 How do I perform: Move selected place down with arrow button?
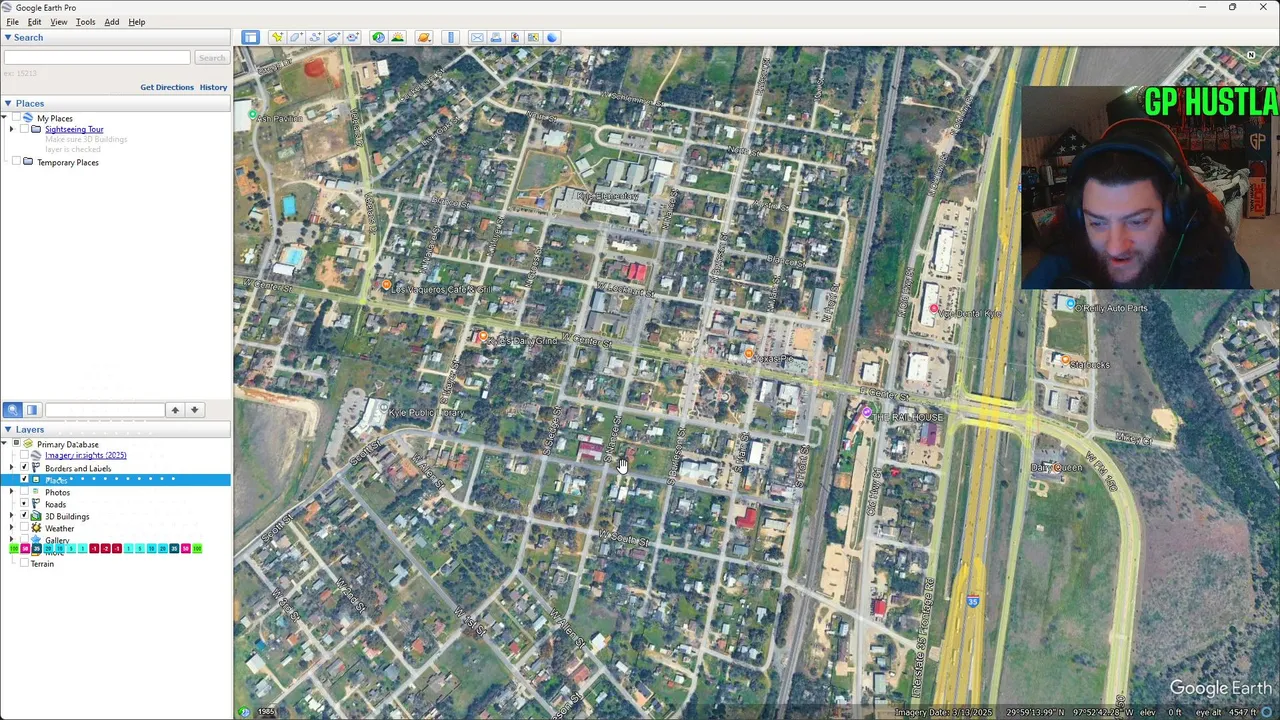pyautogui.click(x=194, y=410)
